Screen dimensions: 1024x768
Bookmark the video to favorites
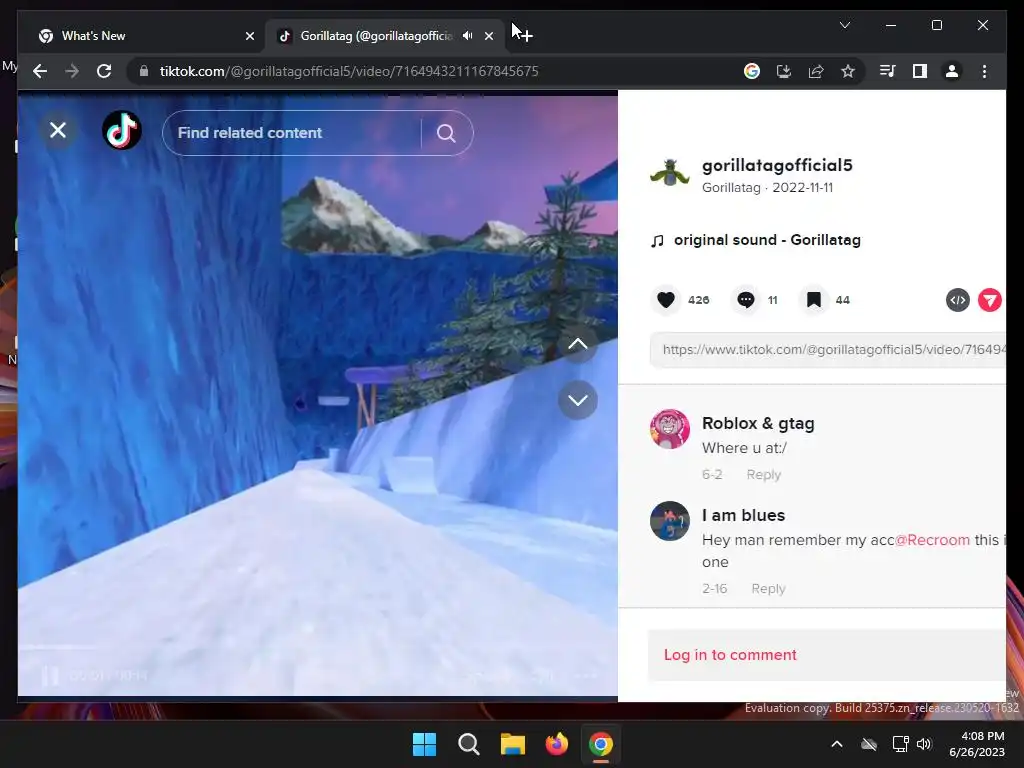[814, 300]
